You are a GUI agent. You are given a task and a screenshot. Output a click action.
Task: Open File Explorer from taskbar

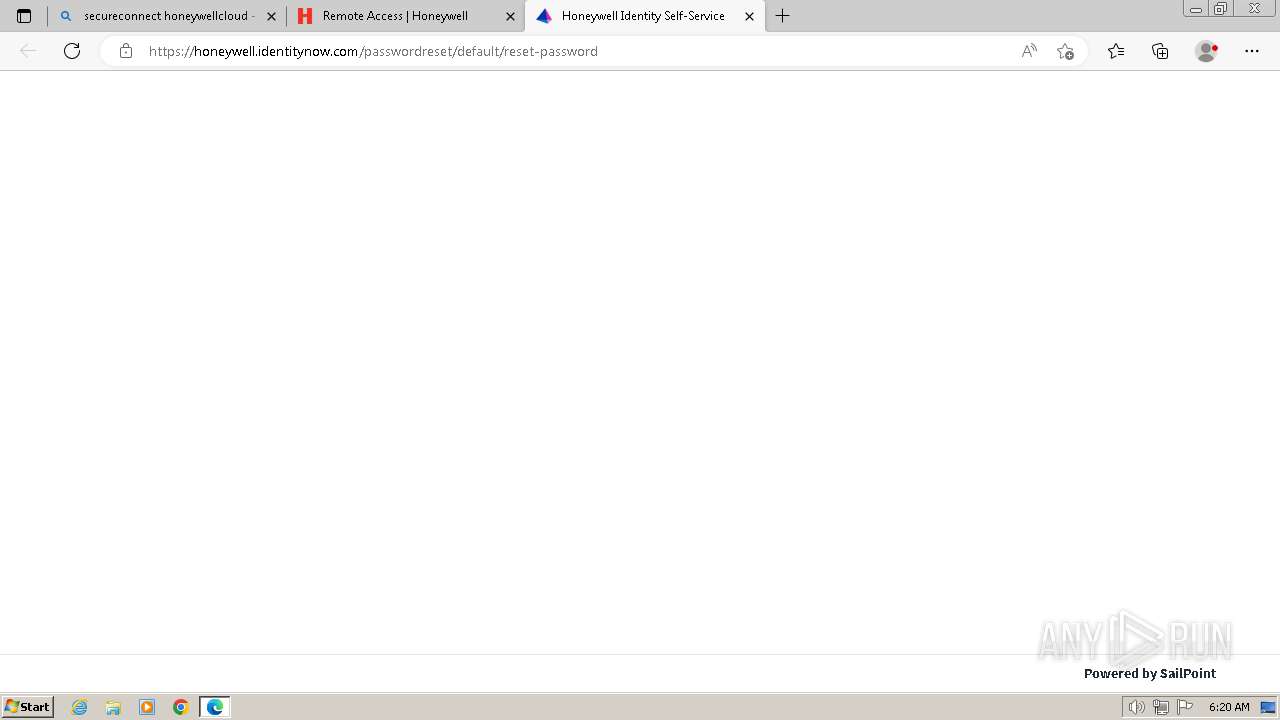pos(113,707)
